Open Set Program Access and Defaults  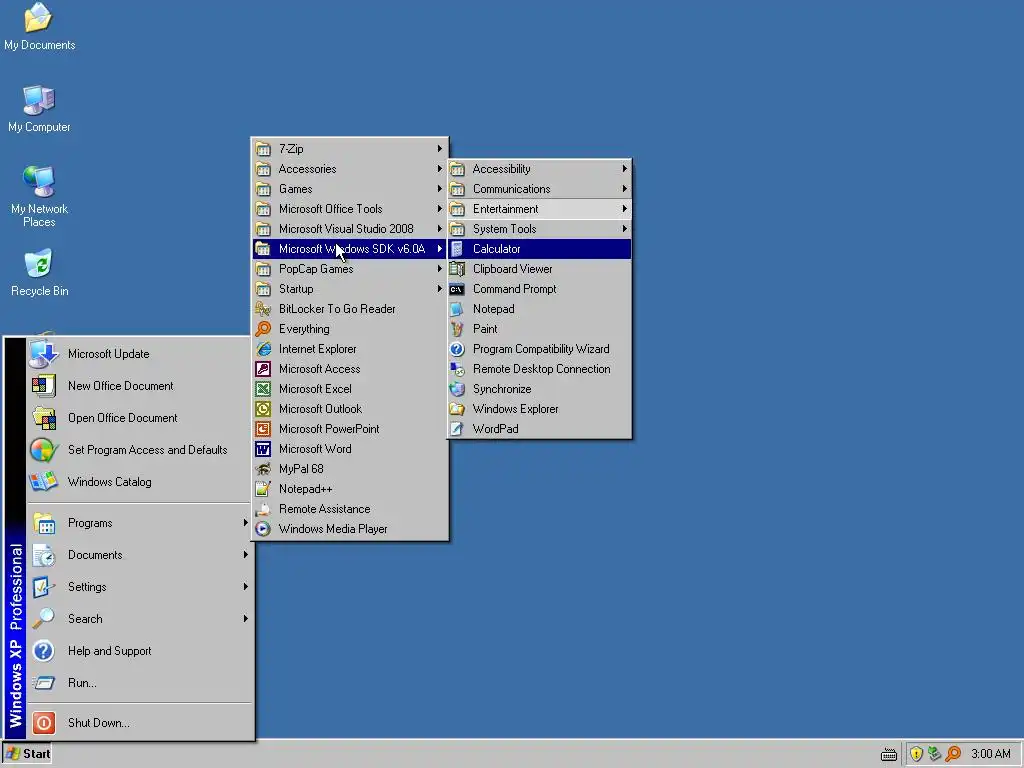tap(139, 450)
